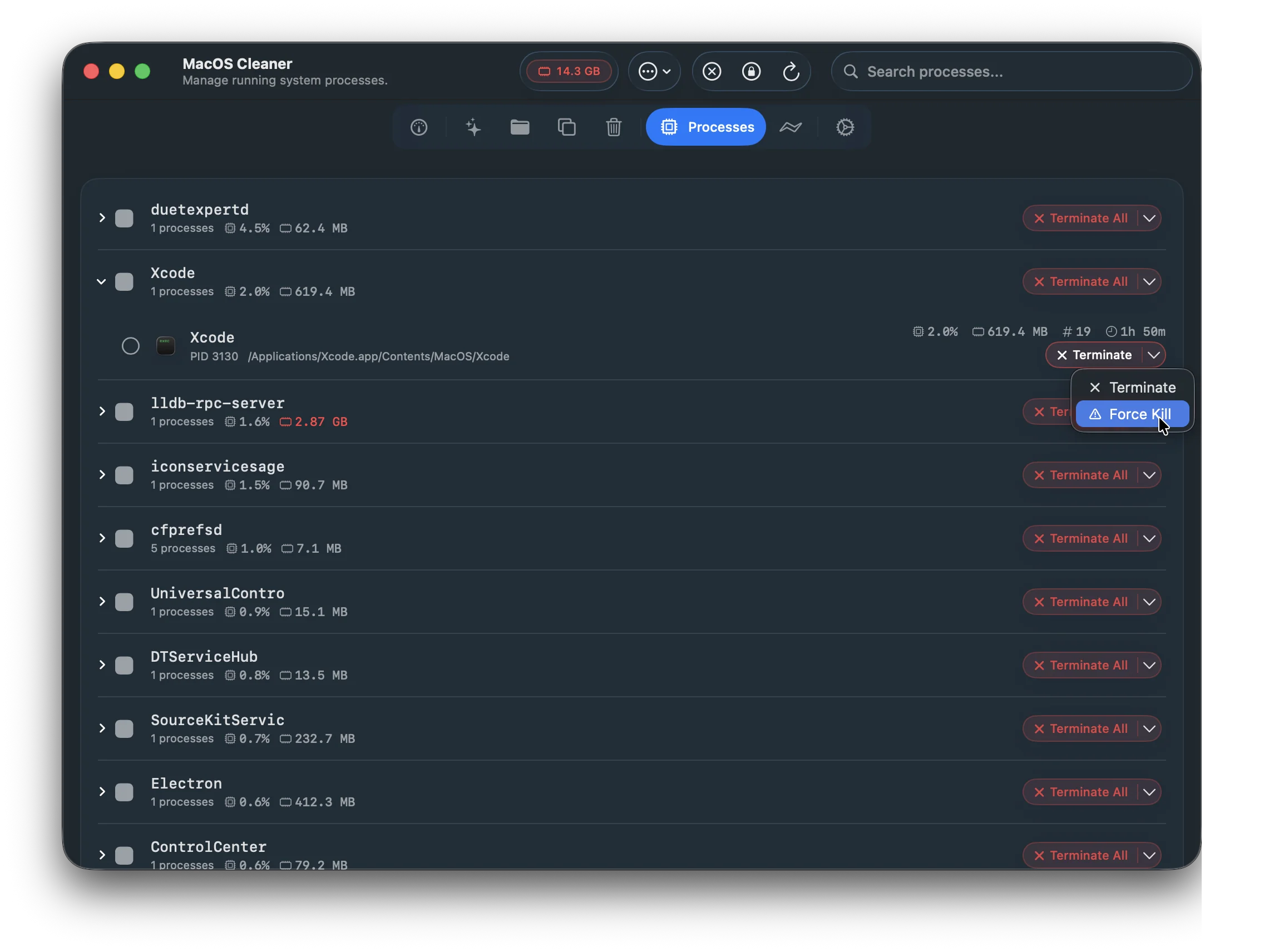Open the ellipsis options dropdown
Screen dimensions: 1264x952
point(654,71)
